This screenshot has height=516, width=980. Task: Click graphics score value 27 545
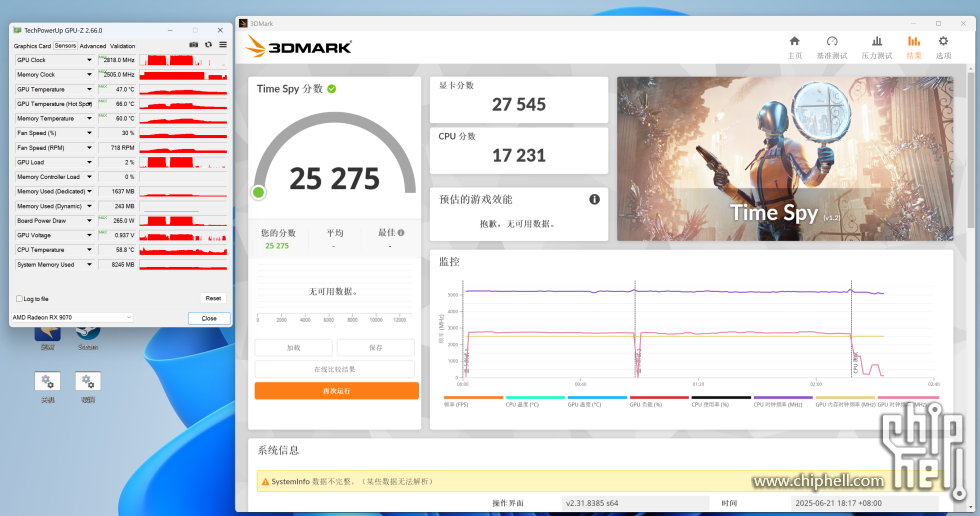(x=519, y=104)
